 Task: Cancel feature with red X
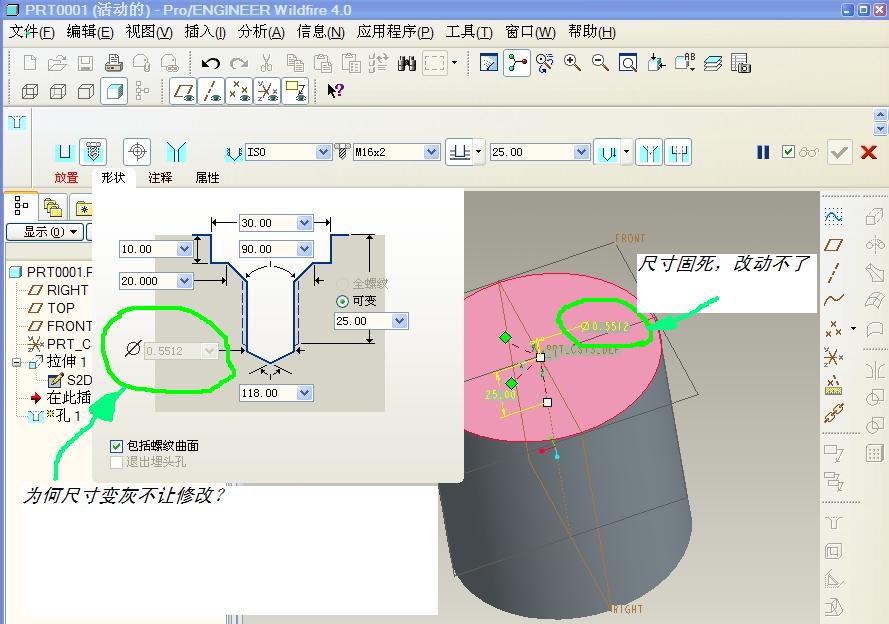click(x=869, y=152)
